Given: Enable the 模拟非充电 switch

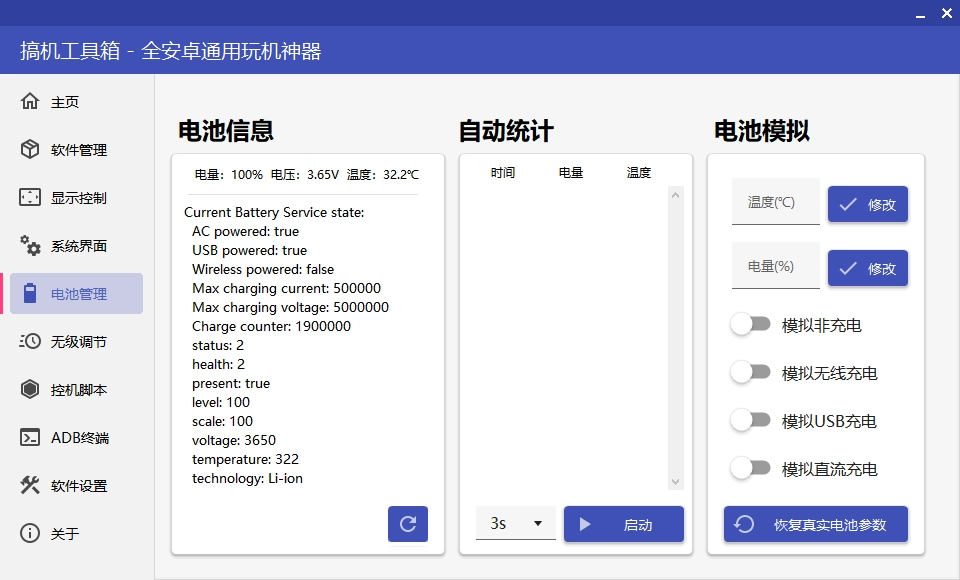Looking at the screenshot, I should [x=750, y=325].
